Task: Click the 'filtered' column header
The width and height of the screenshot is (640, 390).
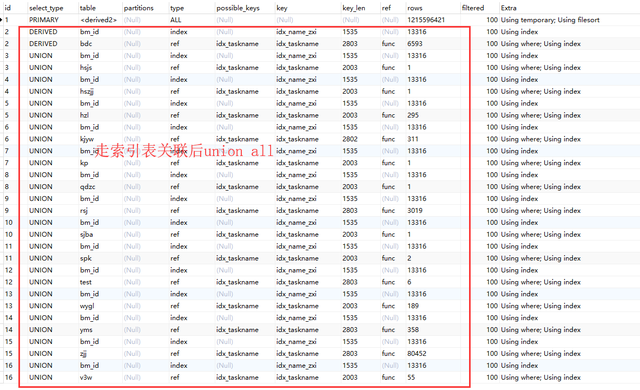Action: [x=473, y=8]
